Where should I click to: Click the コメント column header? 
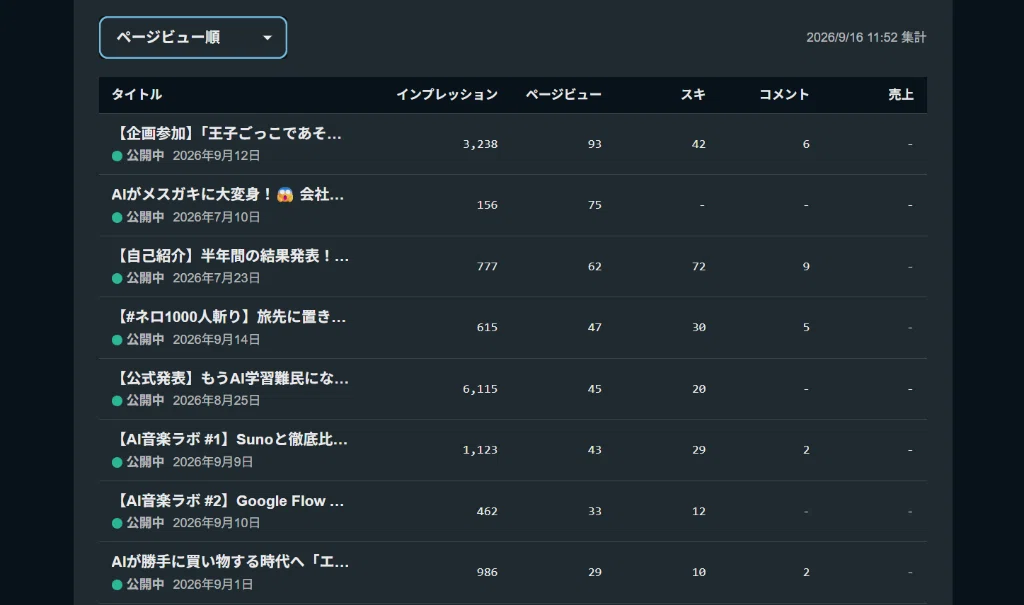784,95
